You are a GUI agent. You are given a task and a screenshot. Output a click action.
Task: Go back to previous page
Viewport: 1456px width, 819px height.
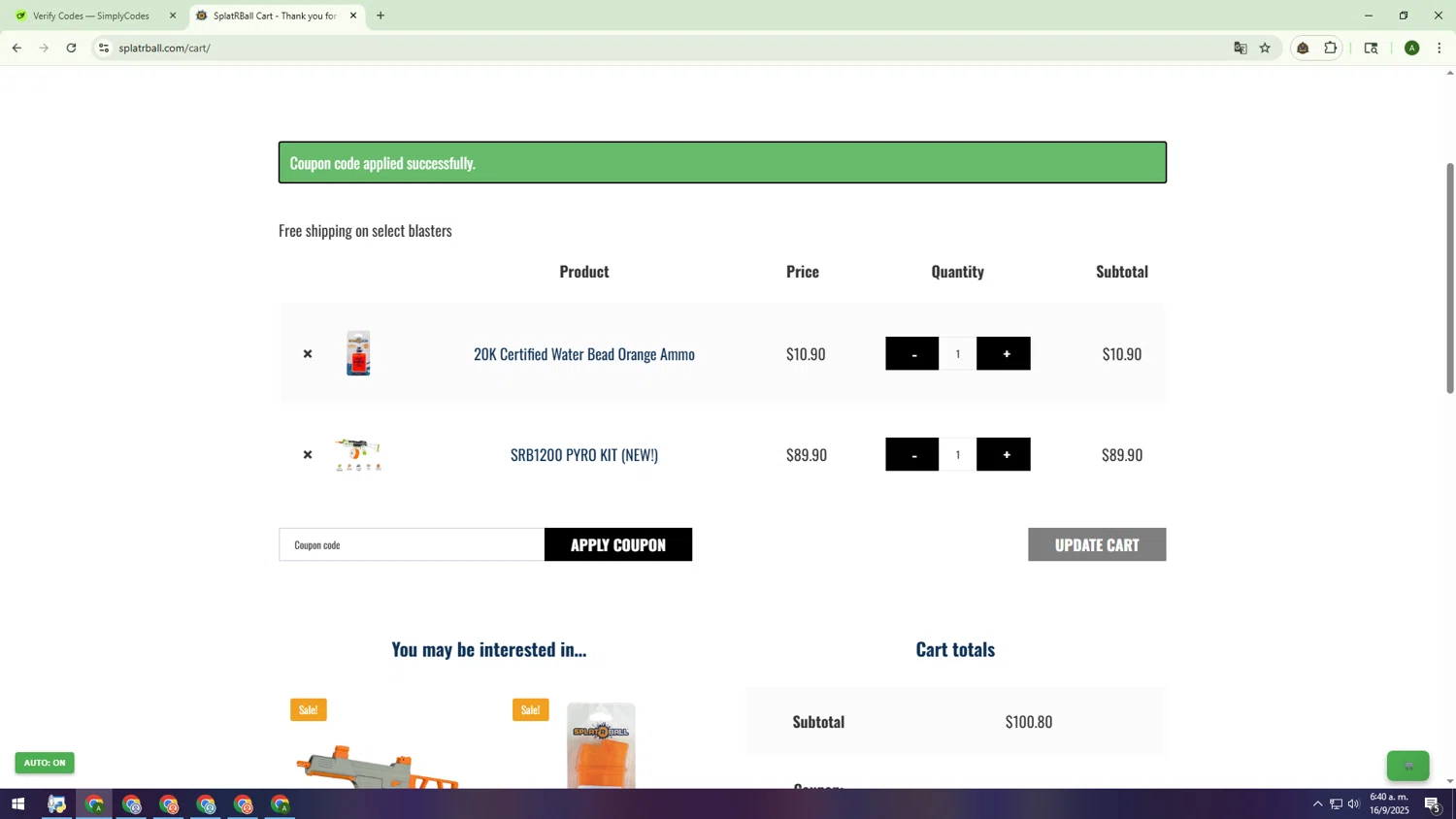(17, 48)
